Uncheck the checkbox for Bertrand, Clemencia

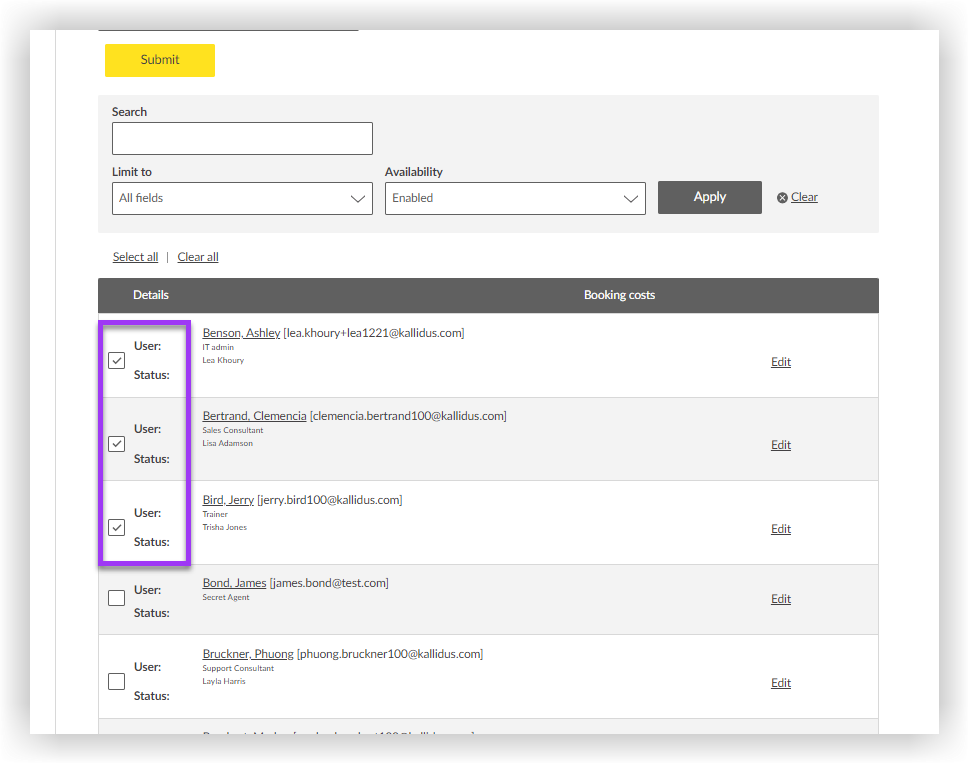tap(116, 443)
